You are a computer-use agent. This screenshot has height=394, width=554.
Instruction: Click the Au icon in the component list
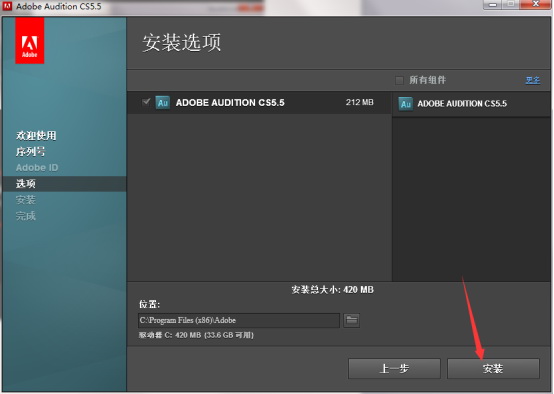point(163,103)
